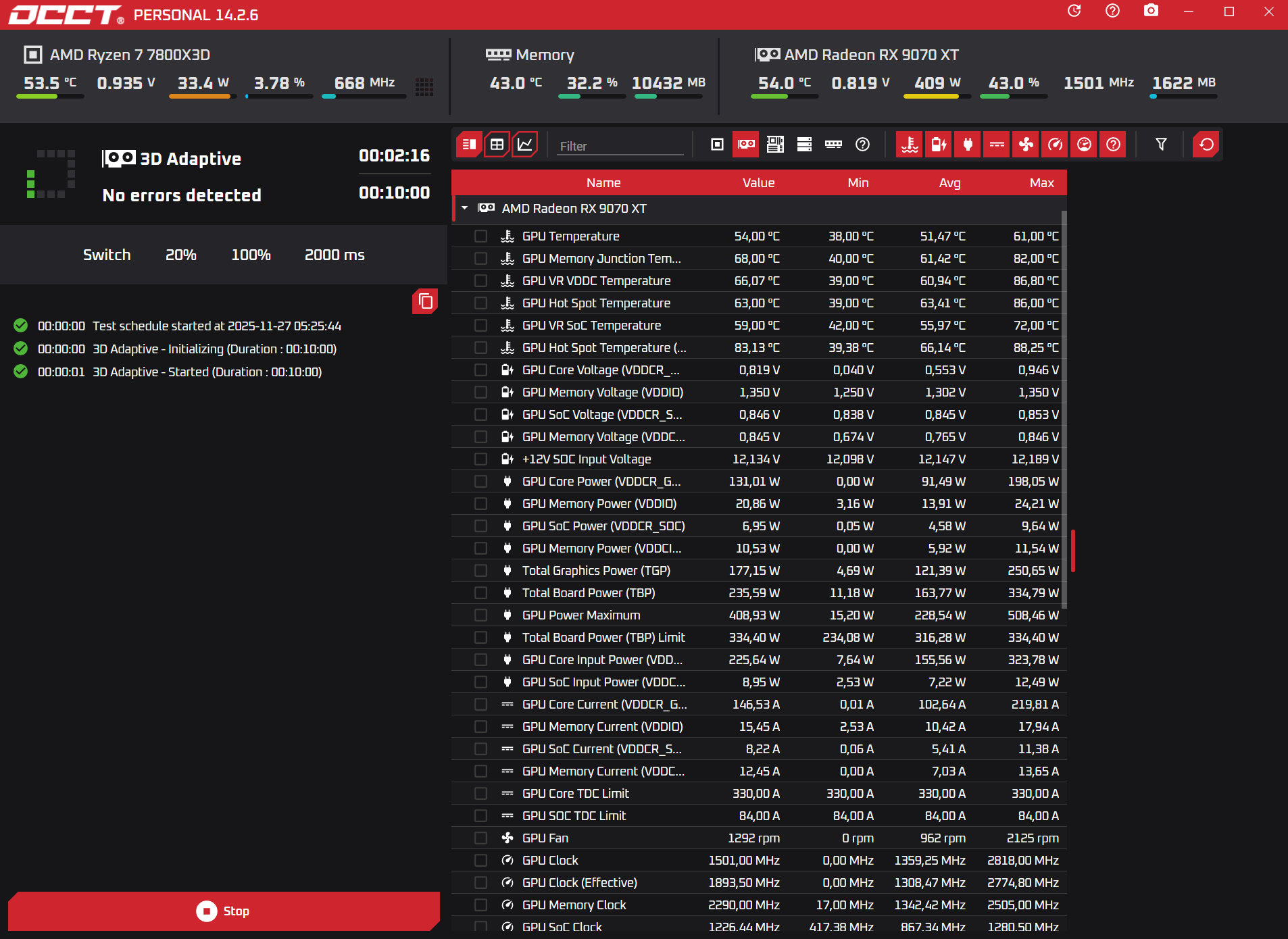The image size is (1288, 939).
Task: Click the GPU device filter icon
Action: (746, 145)
